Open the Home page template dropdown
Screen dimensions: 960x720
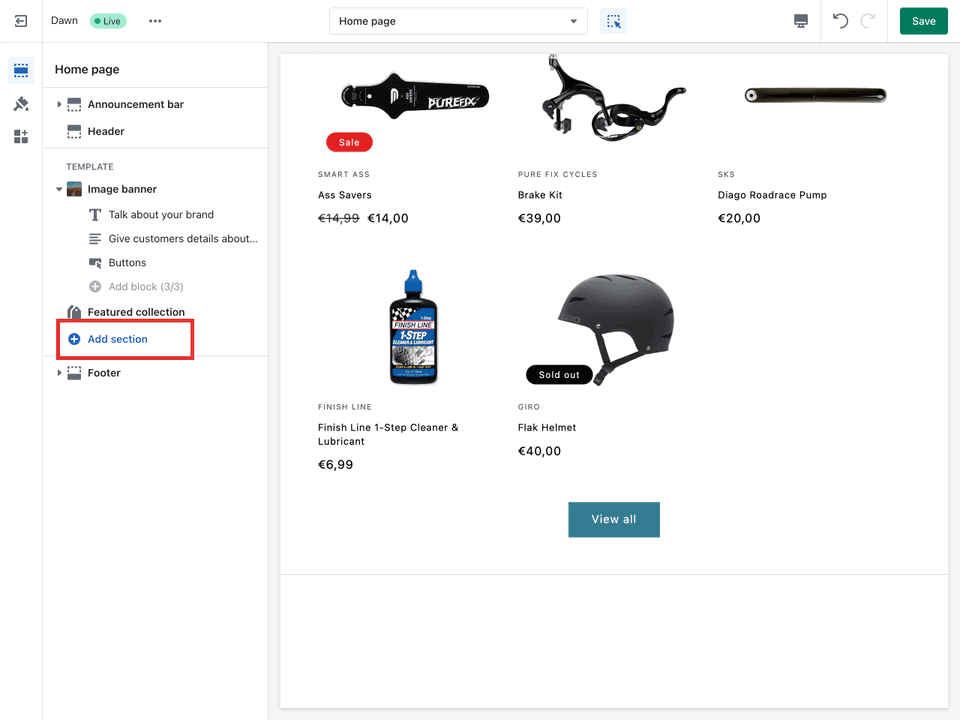tap(457, 20)
